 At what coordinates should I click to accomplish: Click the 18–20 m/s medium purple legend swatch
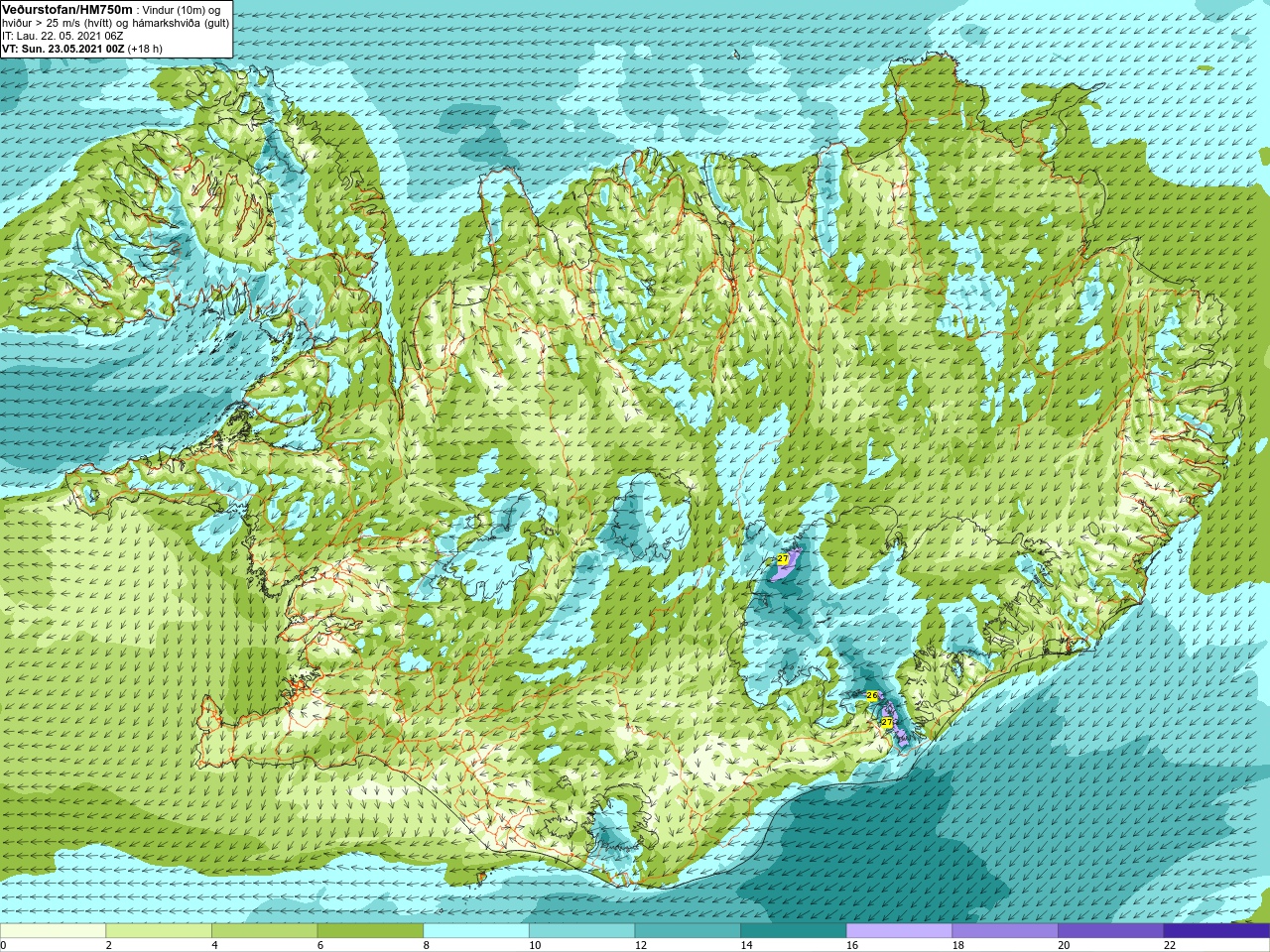point(1005,931)
